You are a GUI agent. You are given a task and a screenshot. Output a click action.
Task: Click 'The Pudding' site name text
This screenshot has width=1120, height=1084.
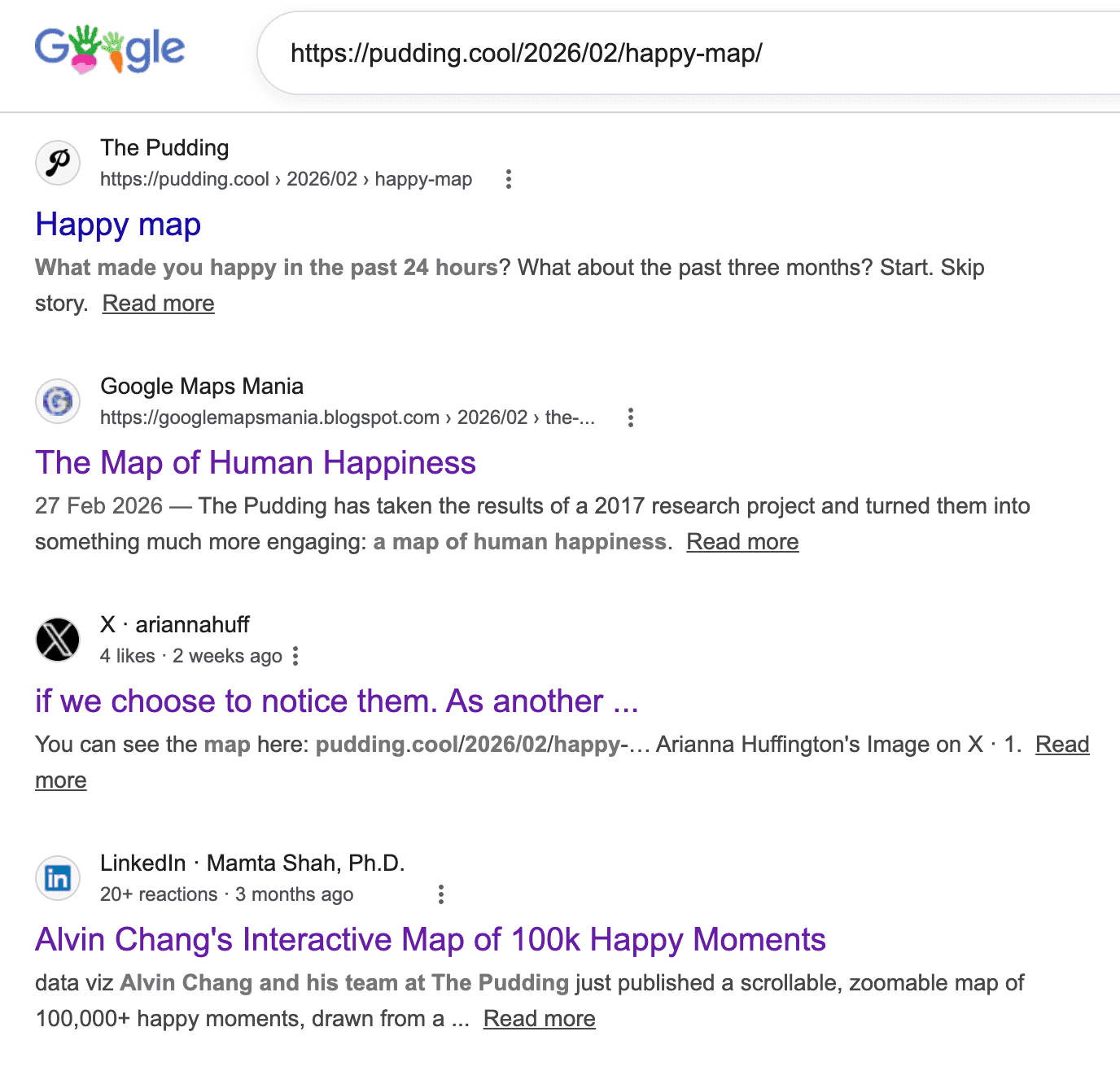coord(164,148)
